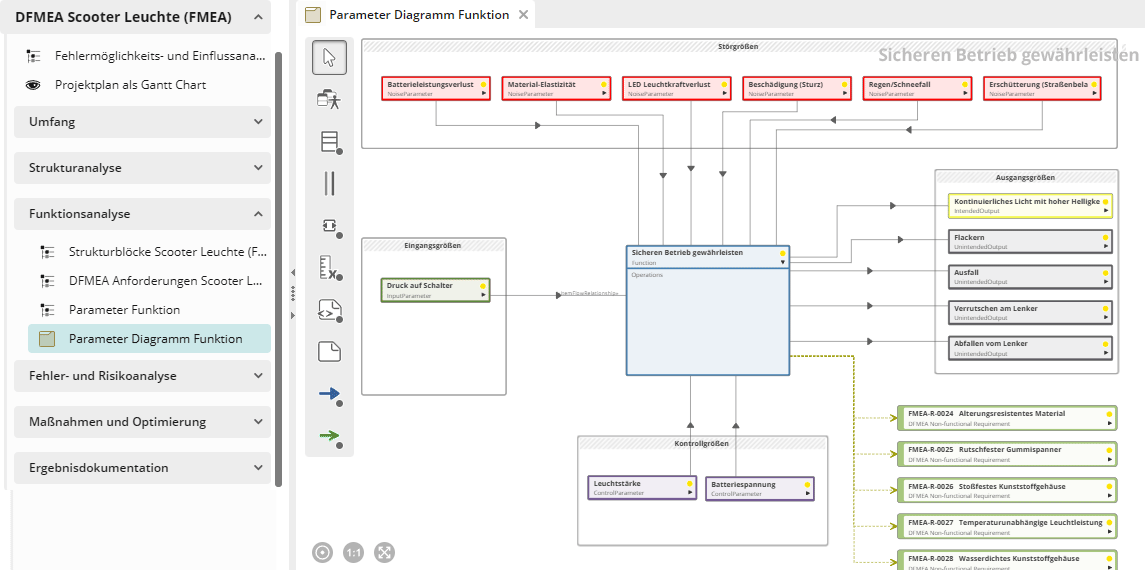Click the sidebar vertical scrollbar
Viewport: 1146px width, 570px height.
278,269
